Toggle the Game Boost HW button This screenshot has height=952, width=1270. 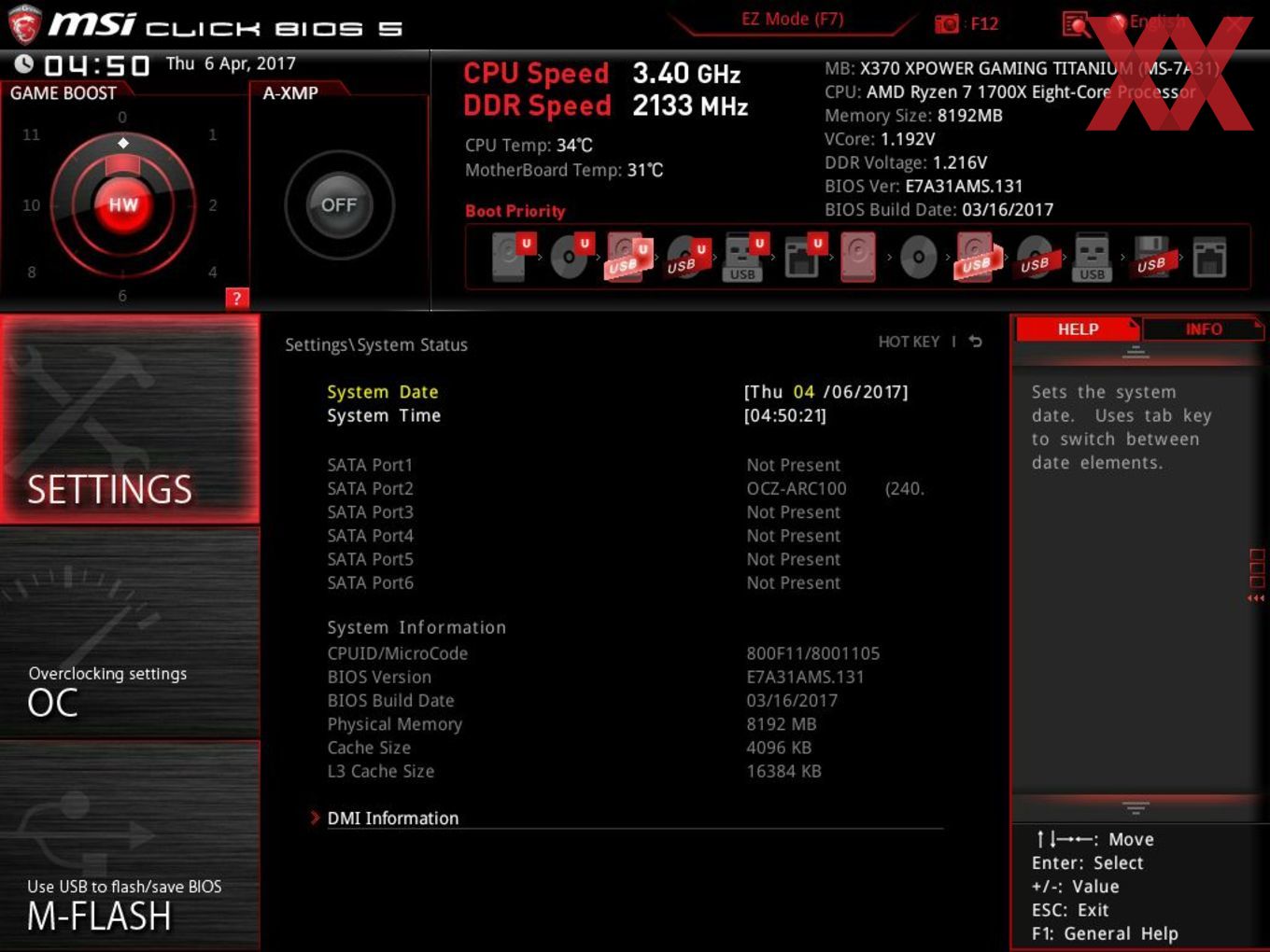(123, 204)
